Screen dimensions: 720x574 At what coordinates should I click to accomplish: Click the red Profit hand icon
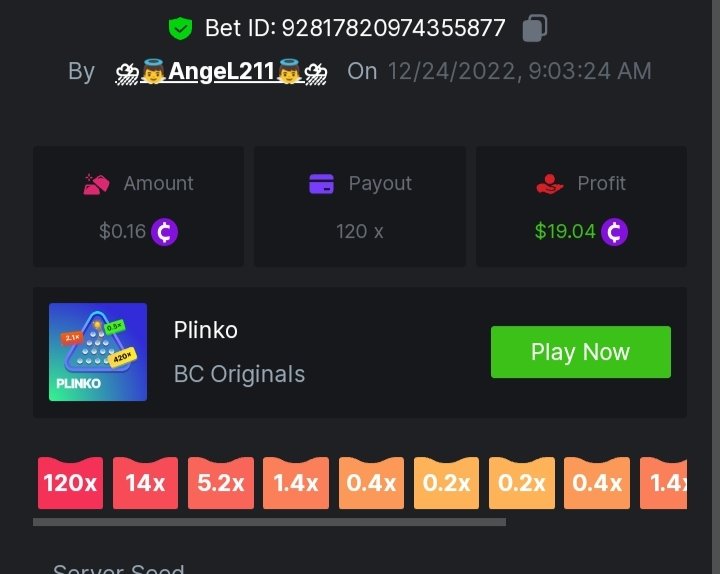click(550, 184)
